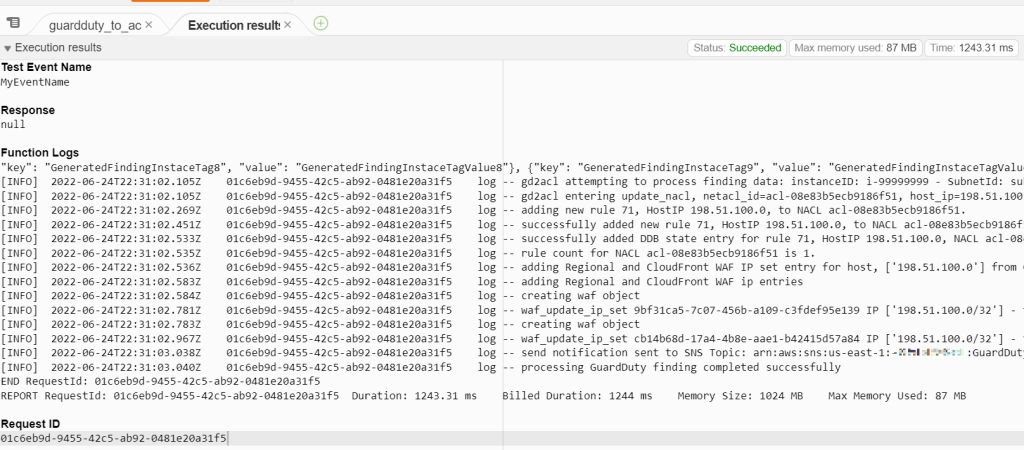Click the Time: 1243.31 ms badge
The height and width of the screenshot is (450, 1024).
coord(972,48)
